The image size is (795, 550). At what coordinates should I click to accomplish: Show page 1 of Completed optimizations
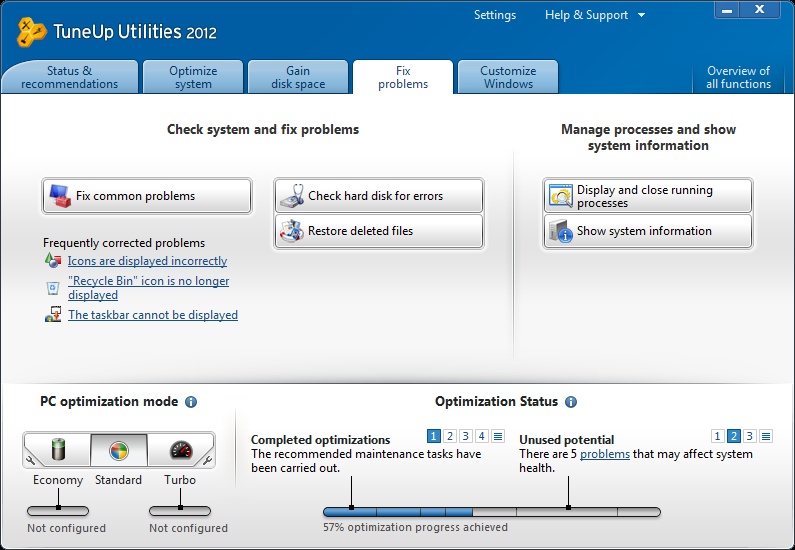pos(433,436)
